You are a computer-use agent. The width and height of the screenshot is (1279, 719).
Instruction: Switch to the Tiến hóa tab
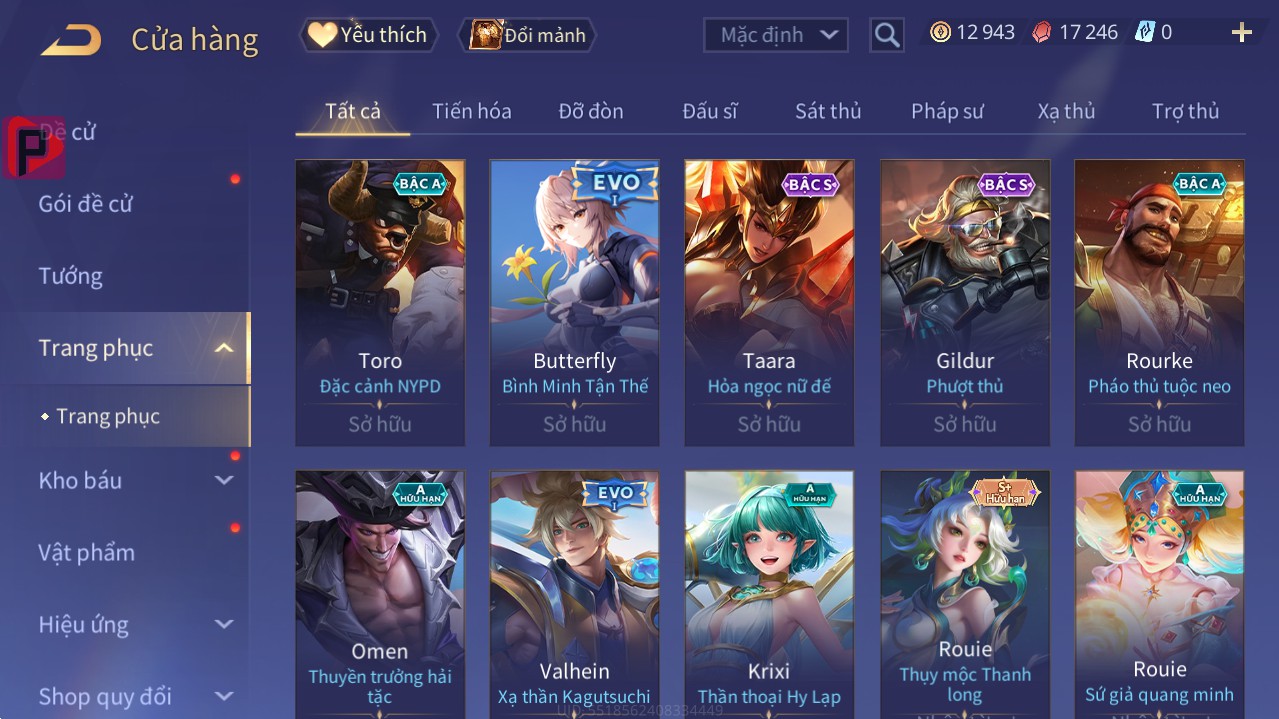pyautogui.click(x=471, y=111)
